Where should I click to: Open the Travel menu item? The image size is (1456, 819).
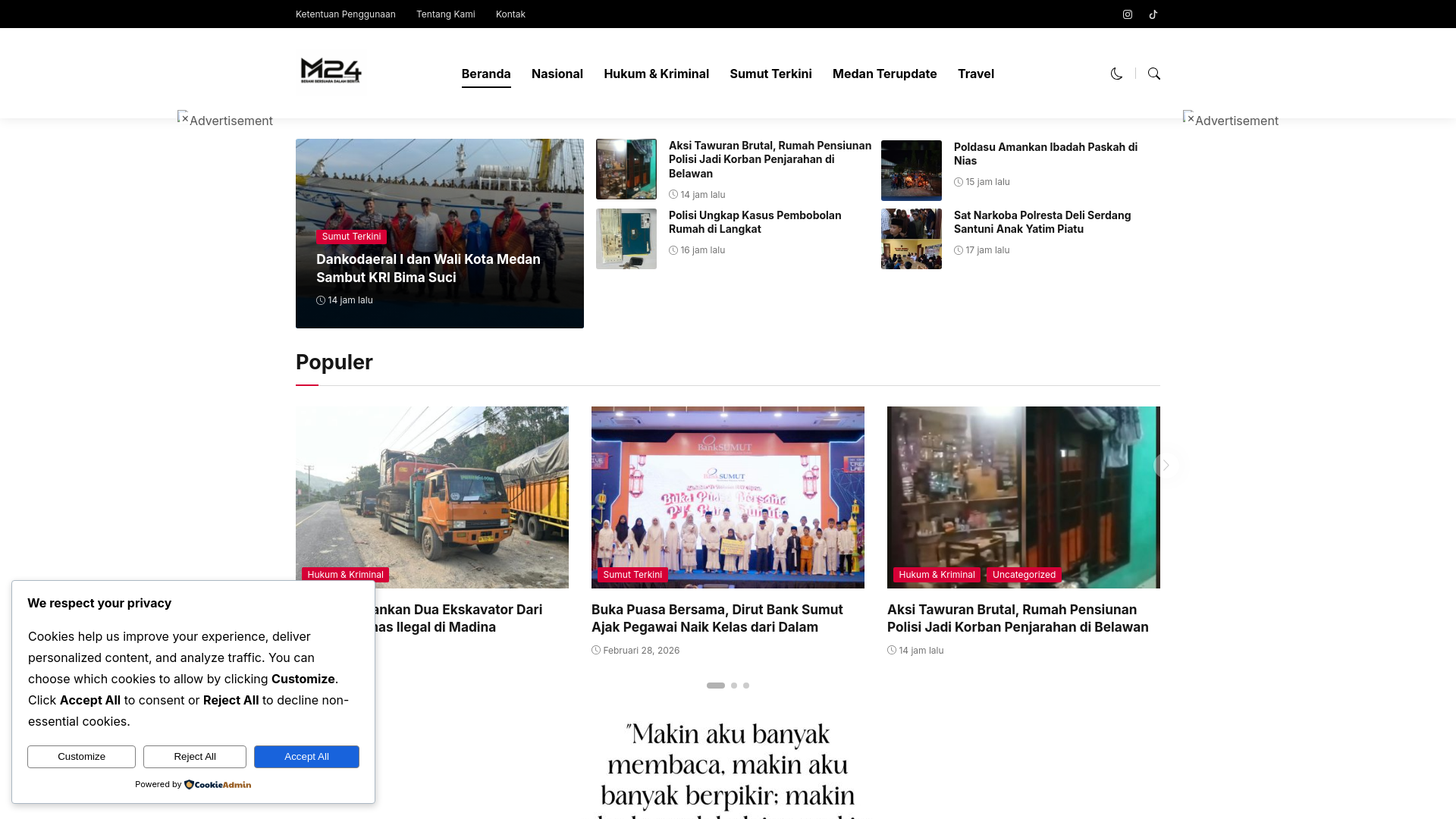point(976,74)
